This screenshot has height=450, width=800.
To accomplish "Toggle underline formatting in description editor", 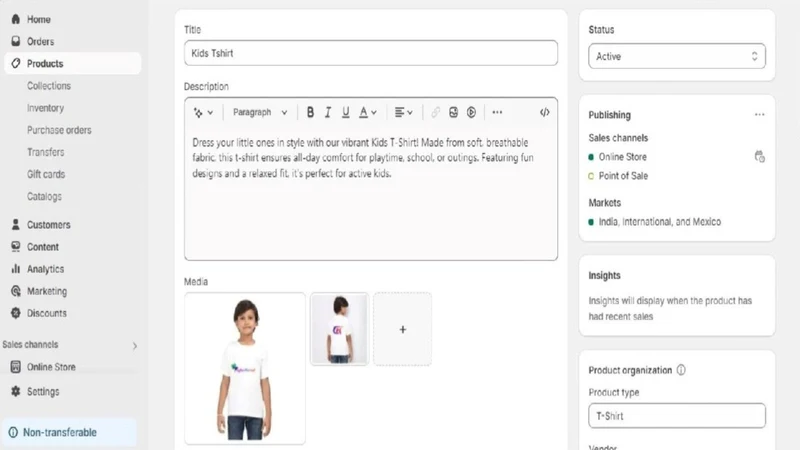I will [x=345, y=112].
